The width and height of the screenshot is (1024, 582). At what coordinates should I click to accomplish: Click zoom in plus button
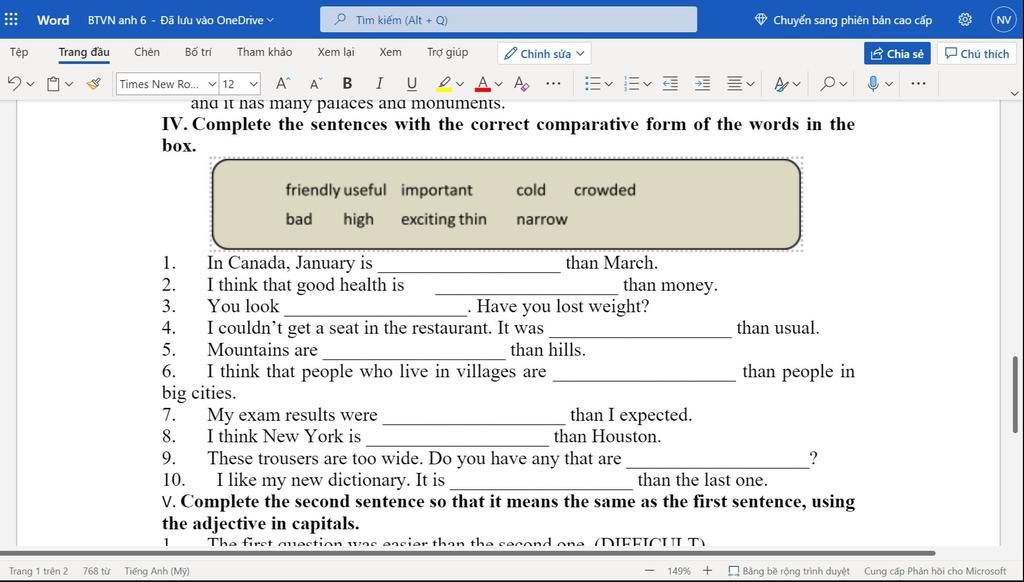pyautogui.click(x=707, y=571)
